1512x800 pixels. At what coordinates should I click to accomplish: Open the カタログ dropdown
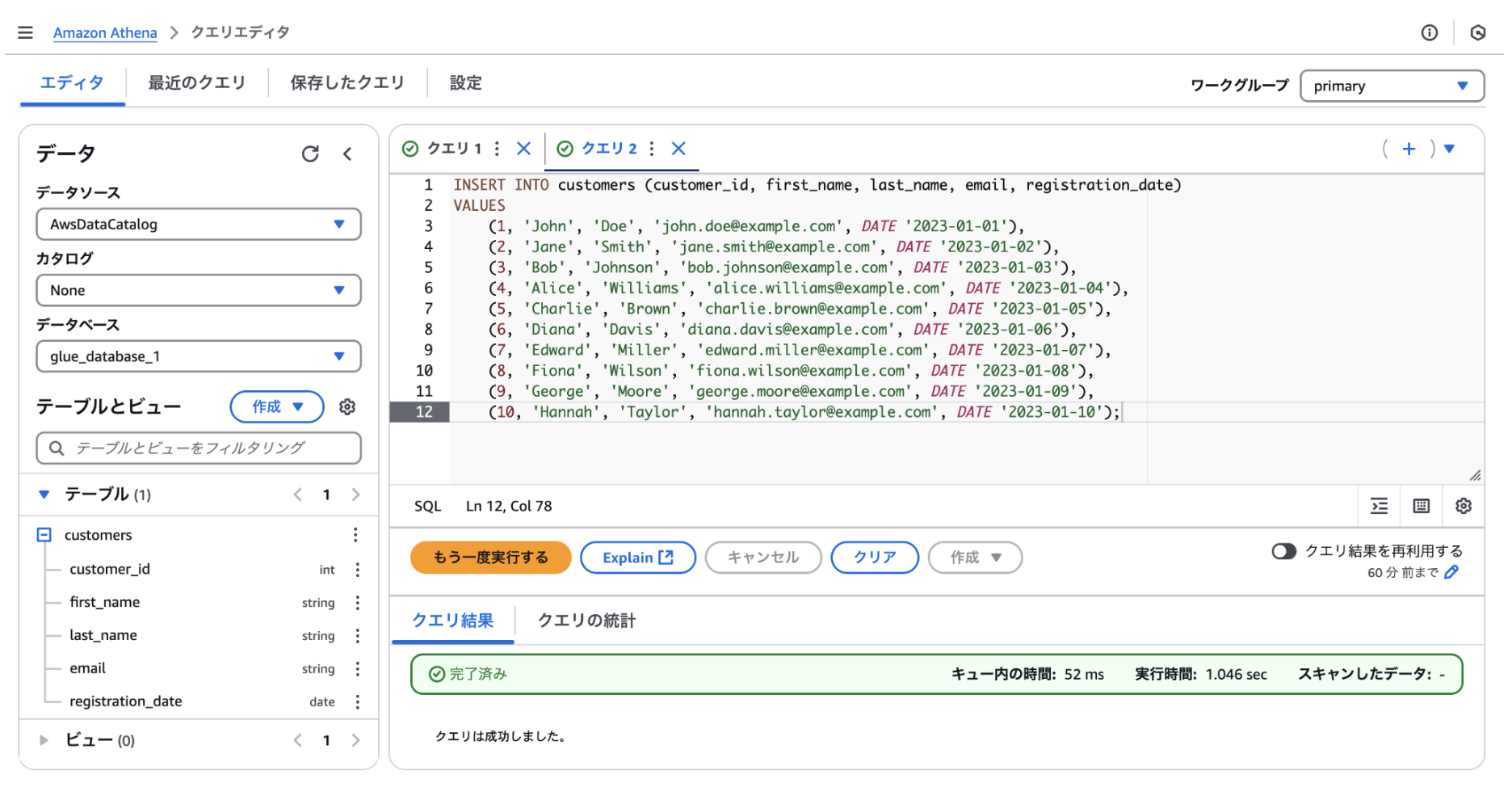[x=199, y=290]
